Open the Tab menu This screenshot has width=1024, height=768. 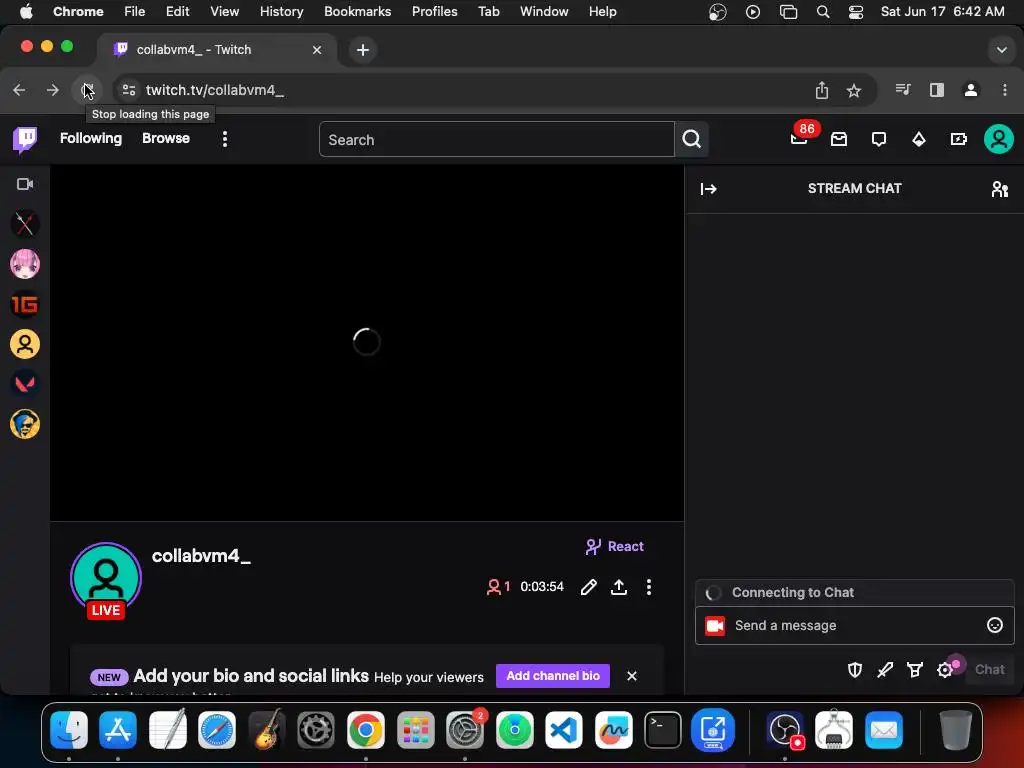488,12
